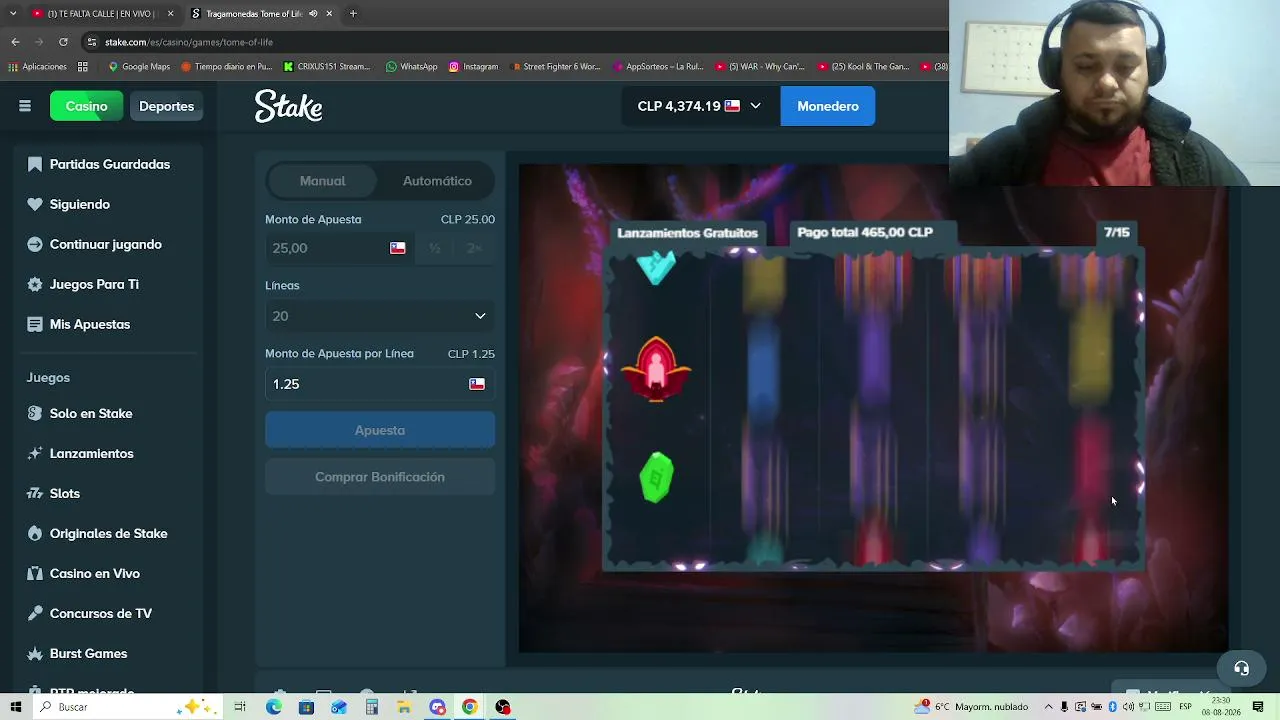Open Calculator from the taskbar
Screen dimensions: 1280x720
(x=372, y=707)
